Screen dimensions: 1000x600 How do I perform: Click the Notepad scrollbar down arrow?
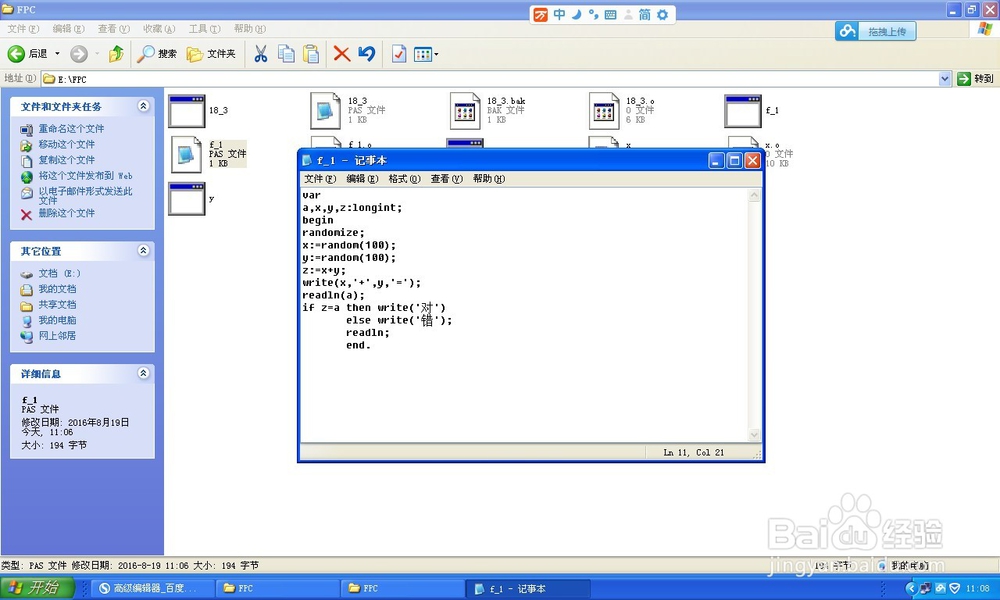(754, 435)
